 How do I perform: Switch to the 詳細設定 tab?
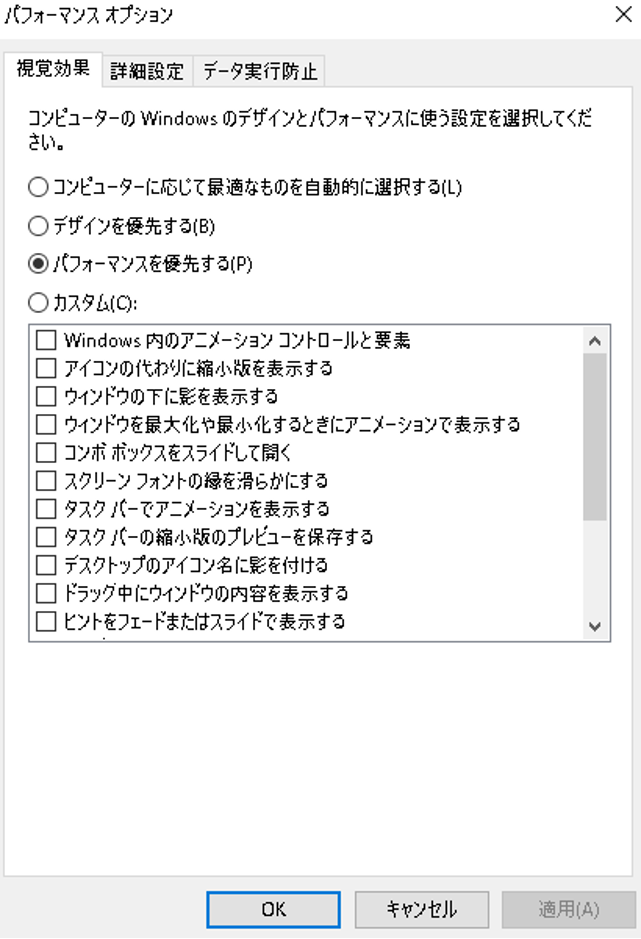pos(147,71)
